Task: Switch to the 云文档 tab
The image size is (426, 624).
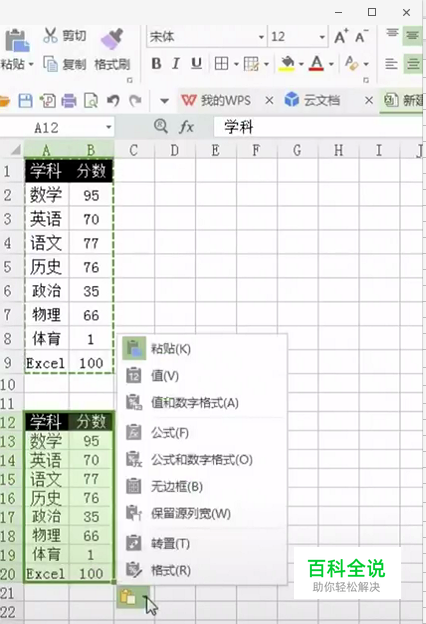Action: 312,100
